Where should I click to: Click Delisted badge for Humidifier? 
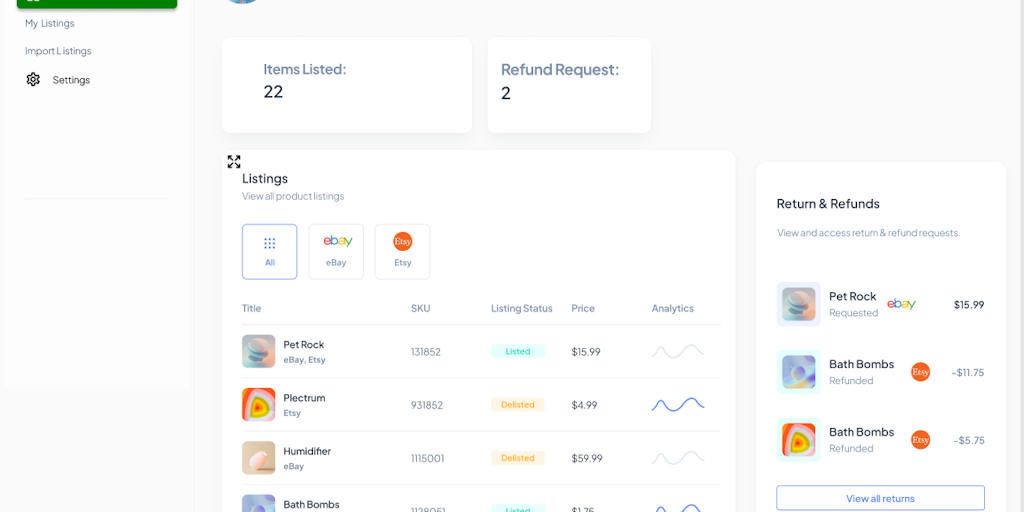click(x=518, y=458)
